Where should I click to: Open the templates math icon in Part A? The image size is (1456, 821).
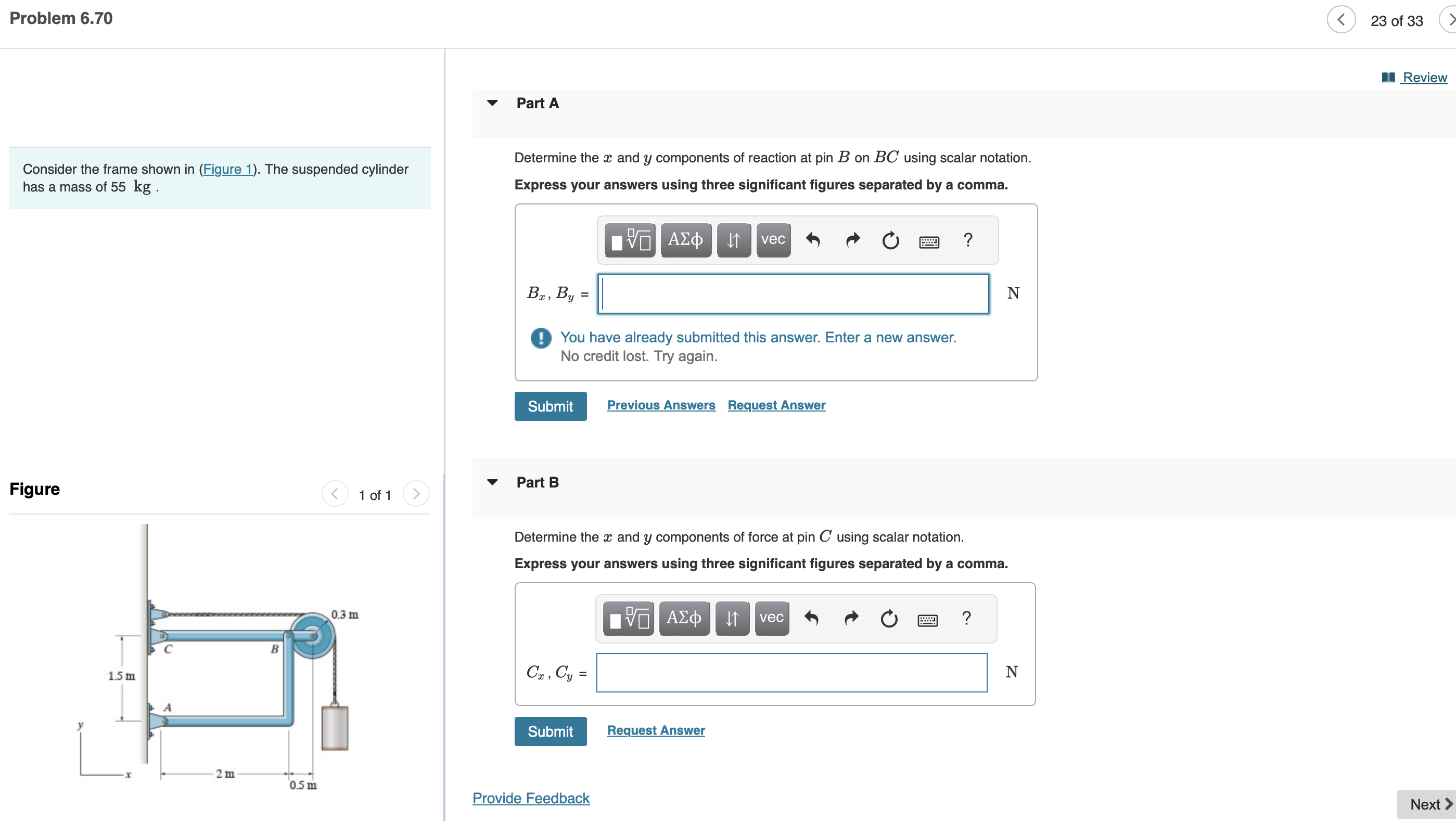(630, 240)
